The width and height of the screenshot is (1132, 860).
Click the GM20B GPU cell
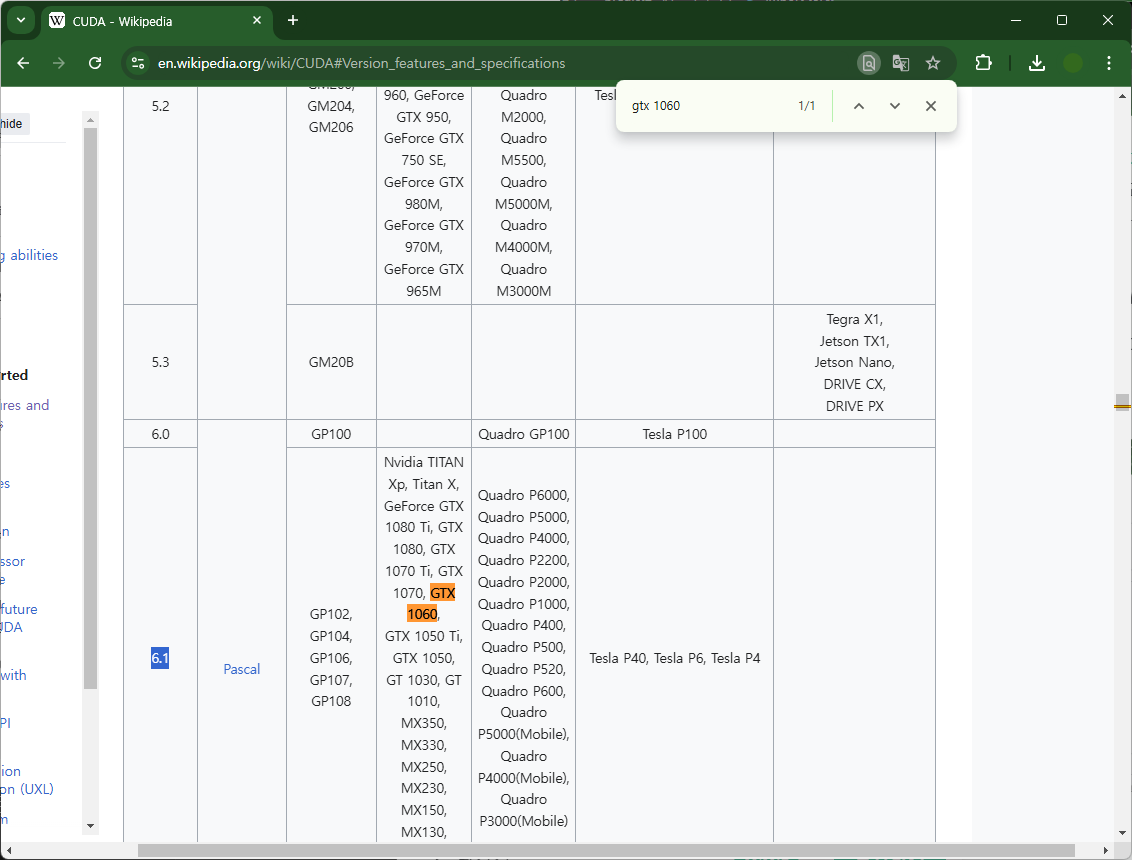331,362
